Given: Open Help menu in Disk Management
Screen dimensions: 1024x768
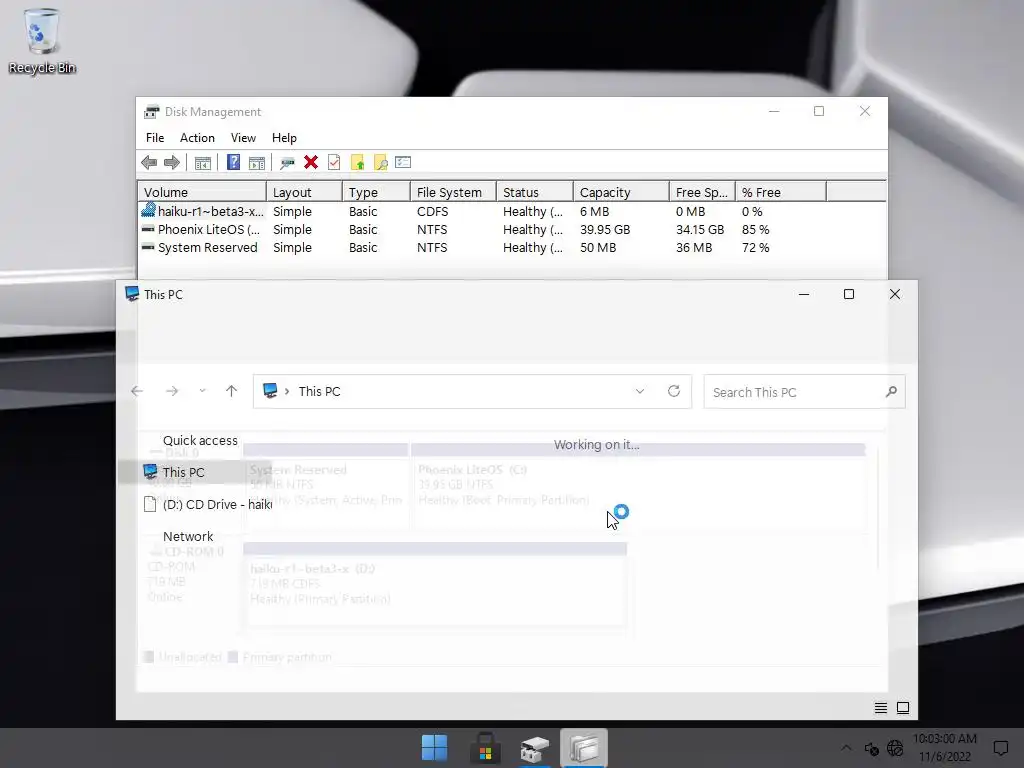Looking at the screenshot, I should 284,138.
